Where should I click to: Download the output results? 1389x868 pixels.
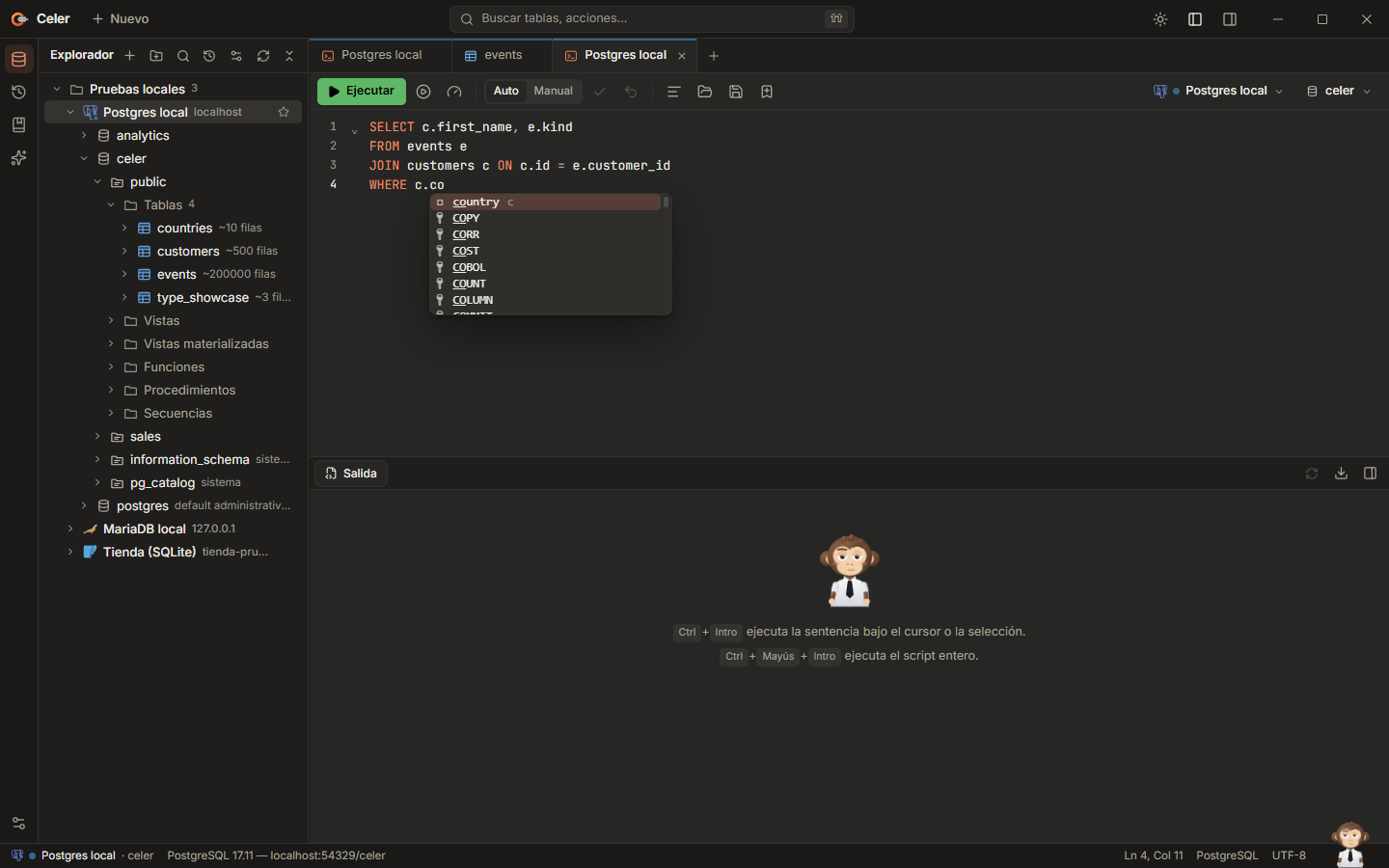[x=1341, y=474]
